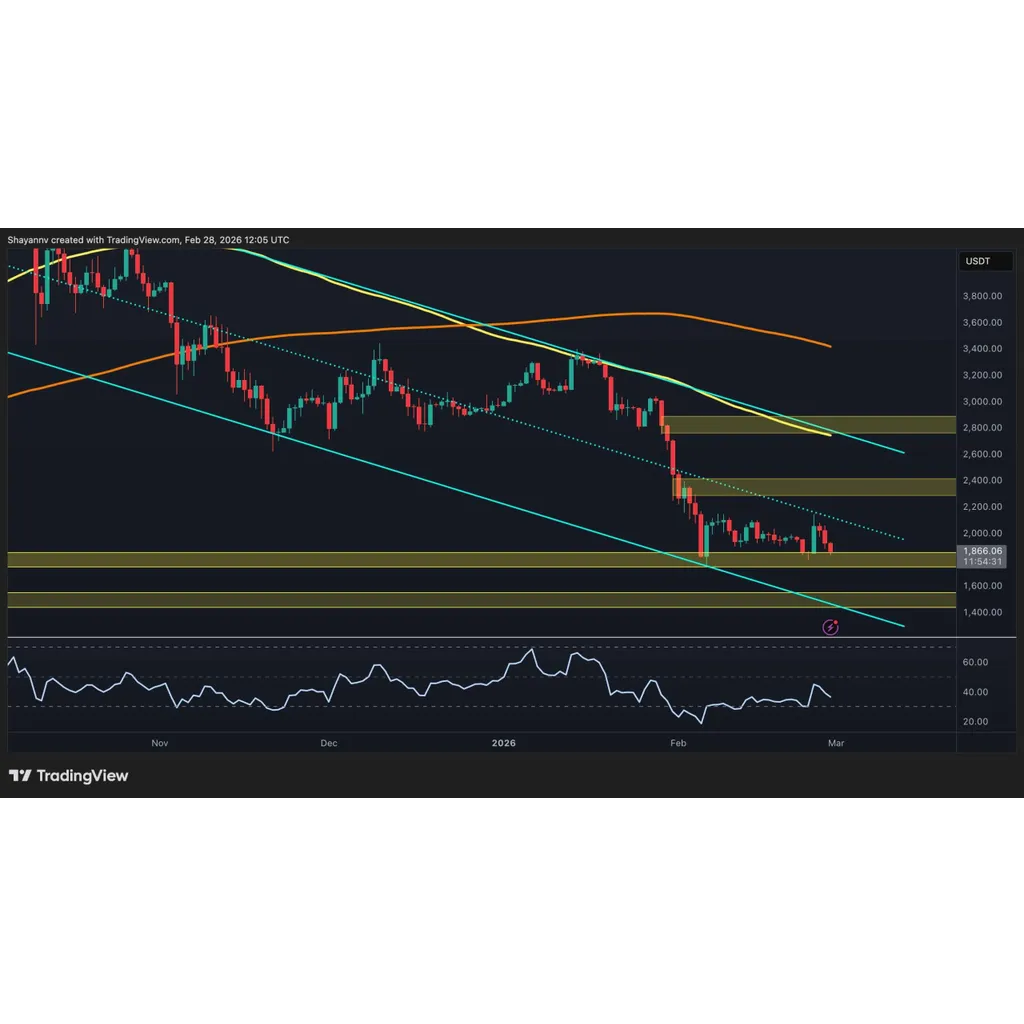Screen dimensions: 1024x1024
Task: Click the purple lightning event icon
Action: pos(830,628)
